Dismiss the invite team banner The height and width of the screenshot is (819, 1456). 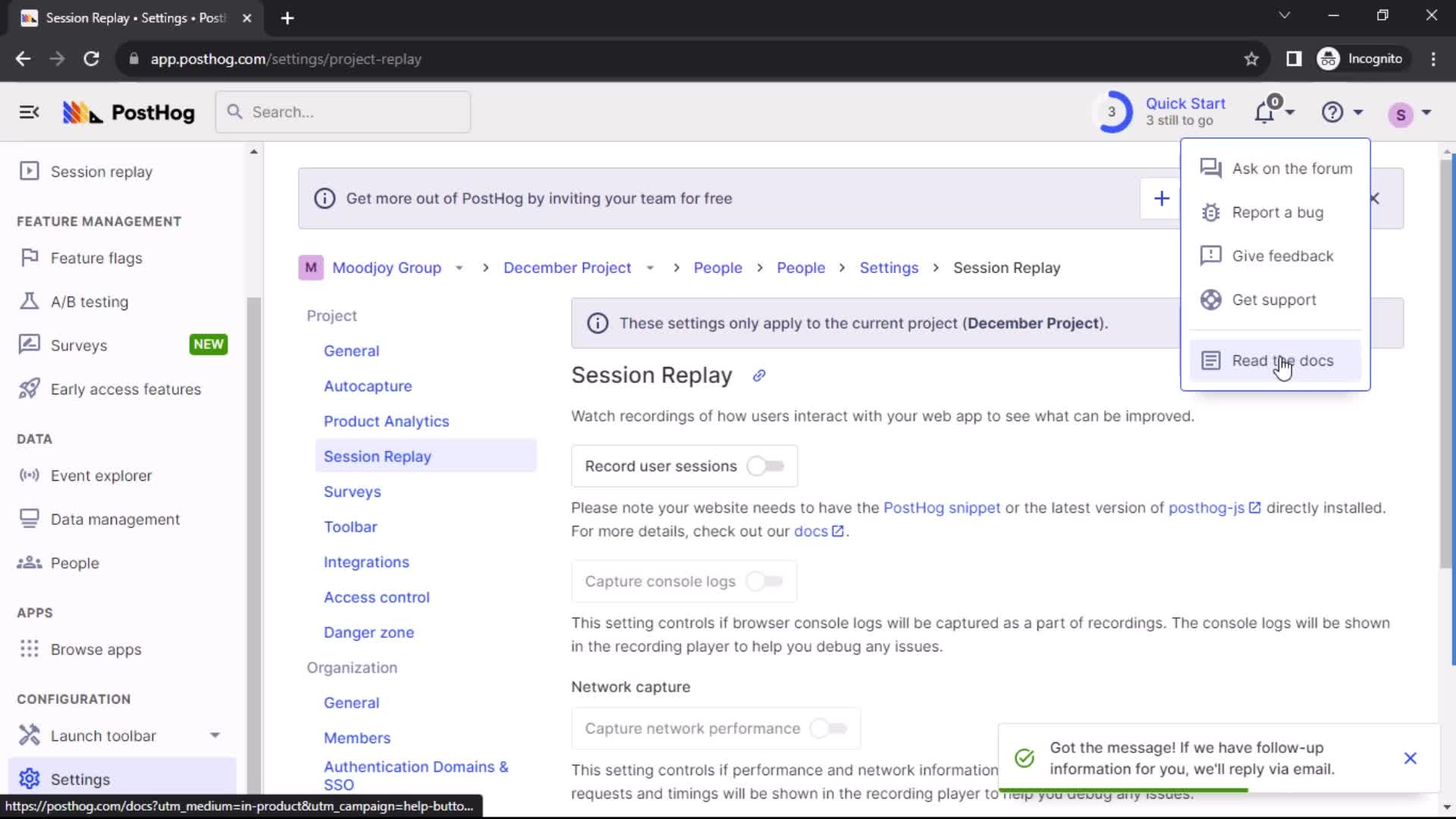click(1375, 199)
